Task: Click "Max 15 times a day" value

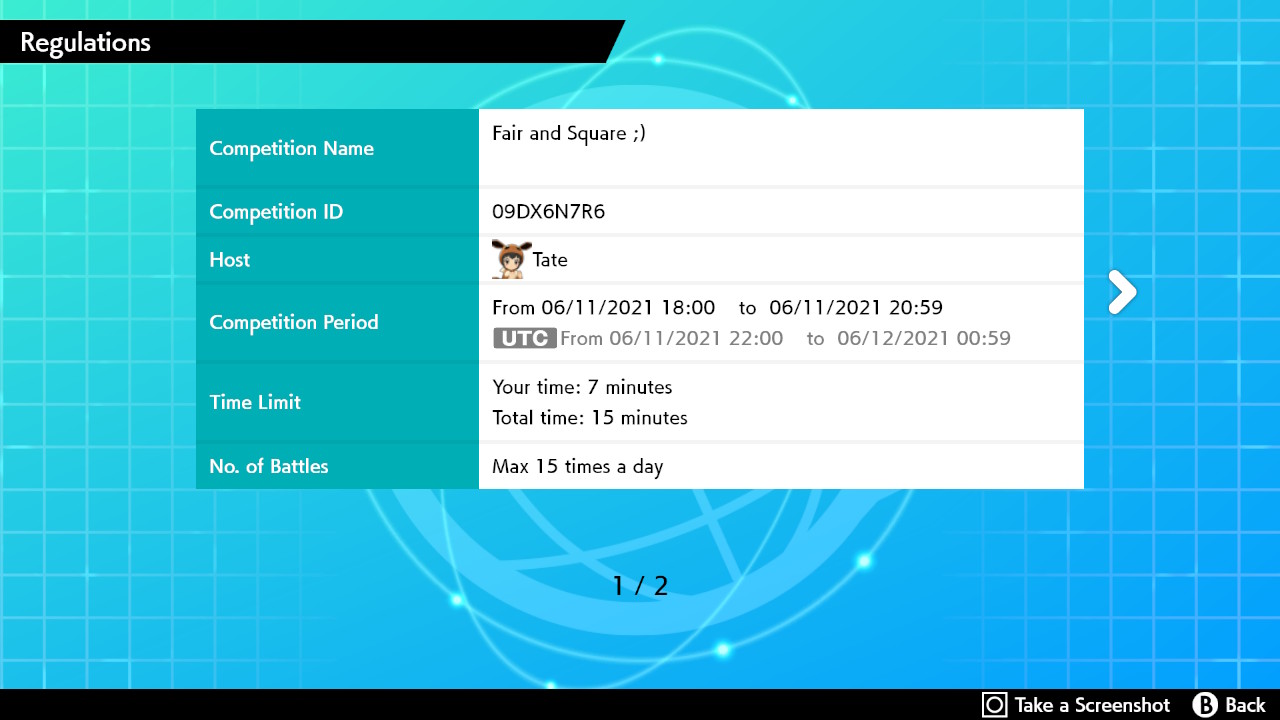Action: pyautogui.click(x=578, y=466)
